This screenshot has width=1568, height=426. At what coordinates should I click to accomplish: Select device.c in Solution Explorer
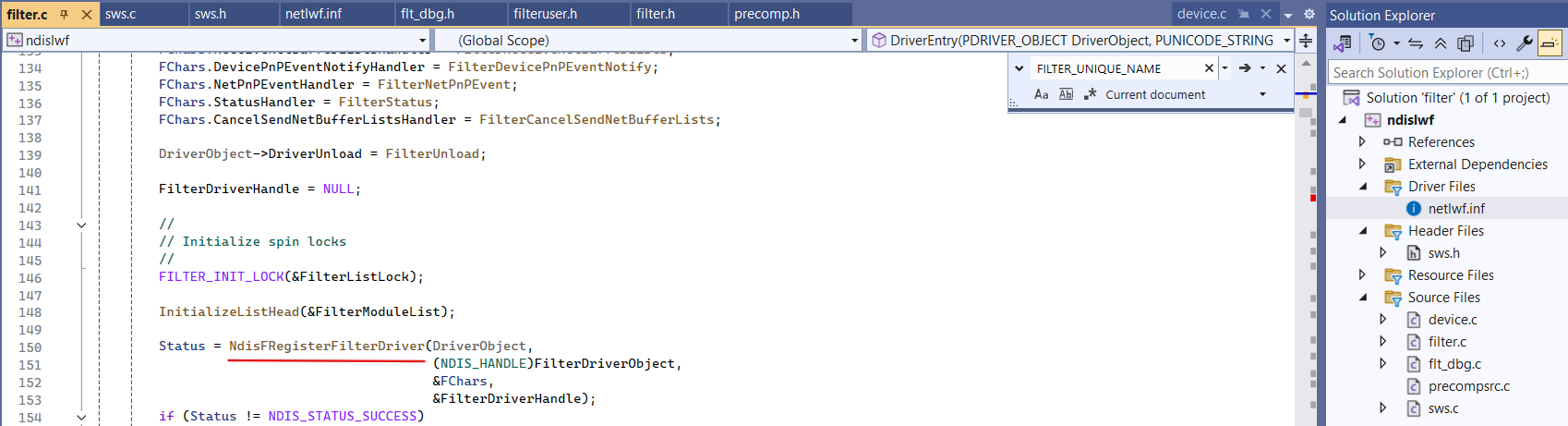[1452, 320]
